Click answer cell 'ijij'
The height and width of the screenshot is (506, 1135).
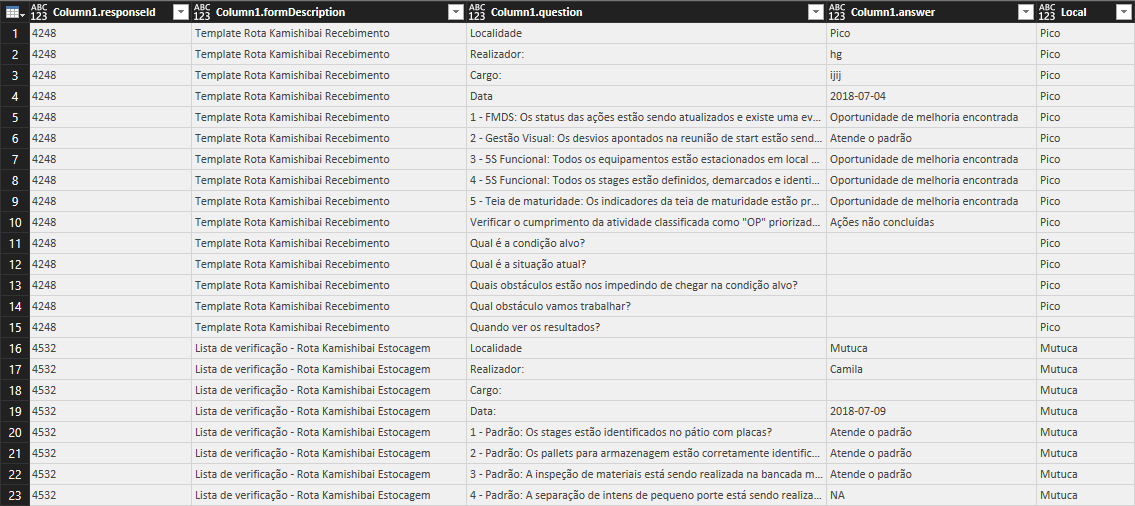pyautogui.click(x=931, y=75)
